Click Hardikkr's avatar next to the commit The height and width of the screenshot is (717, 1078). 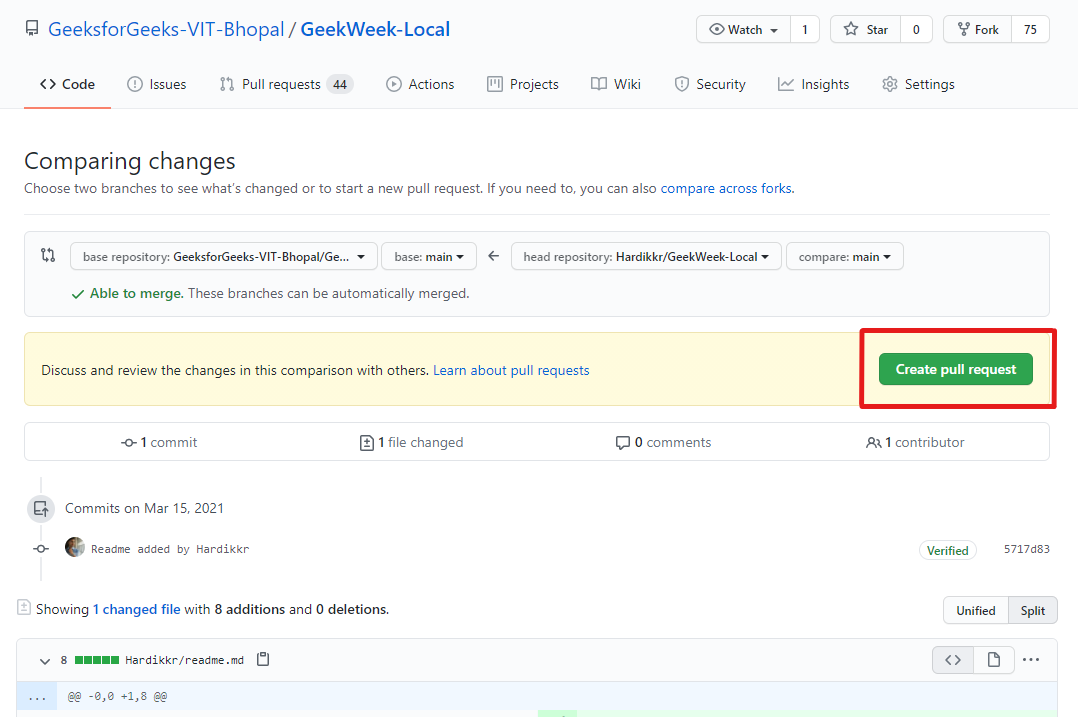coord(75,547)
